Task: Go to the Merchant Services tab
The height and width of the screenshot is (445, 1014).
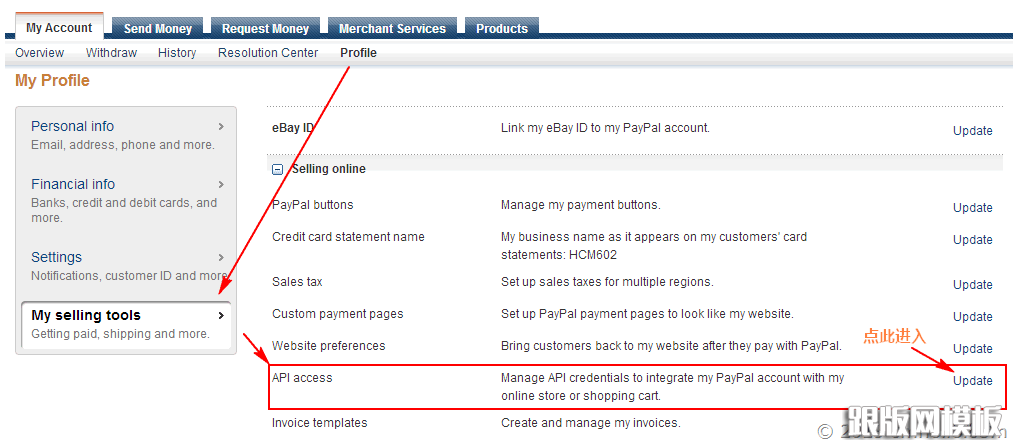Action: click(x=392, y=28)
